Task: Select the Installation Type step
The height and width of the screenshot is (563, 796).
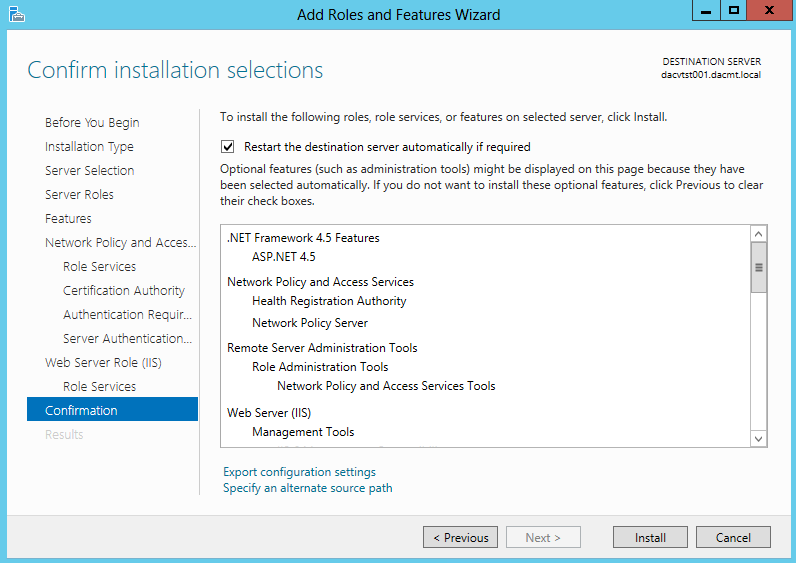Action: click(x=89, y=147)
